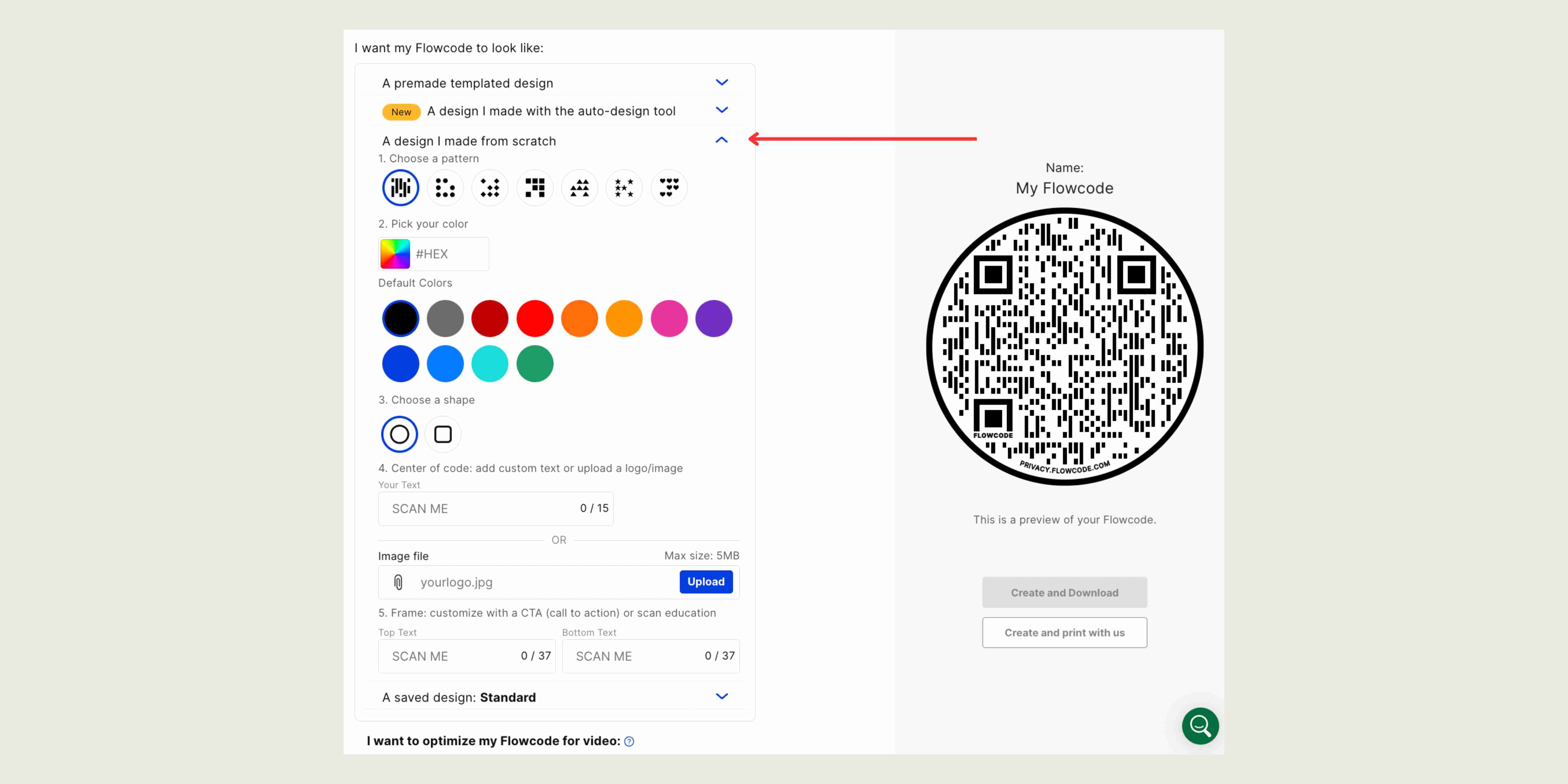Open the green search chat bubble
This screenshot has height=784, width=1568.
click(x=1200, y=726)
